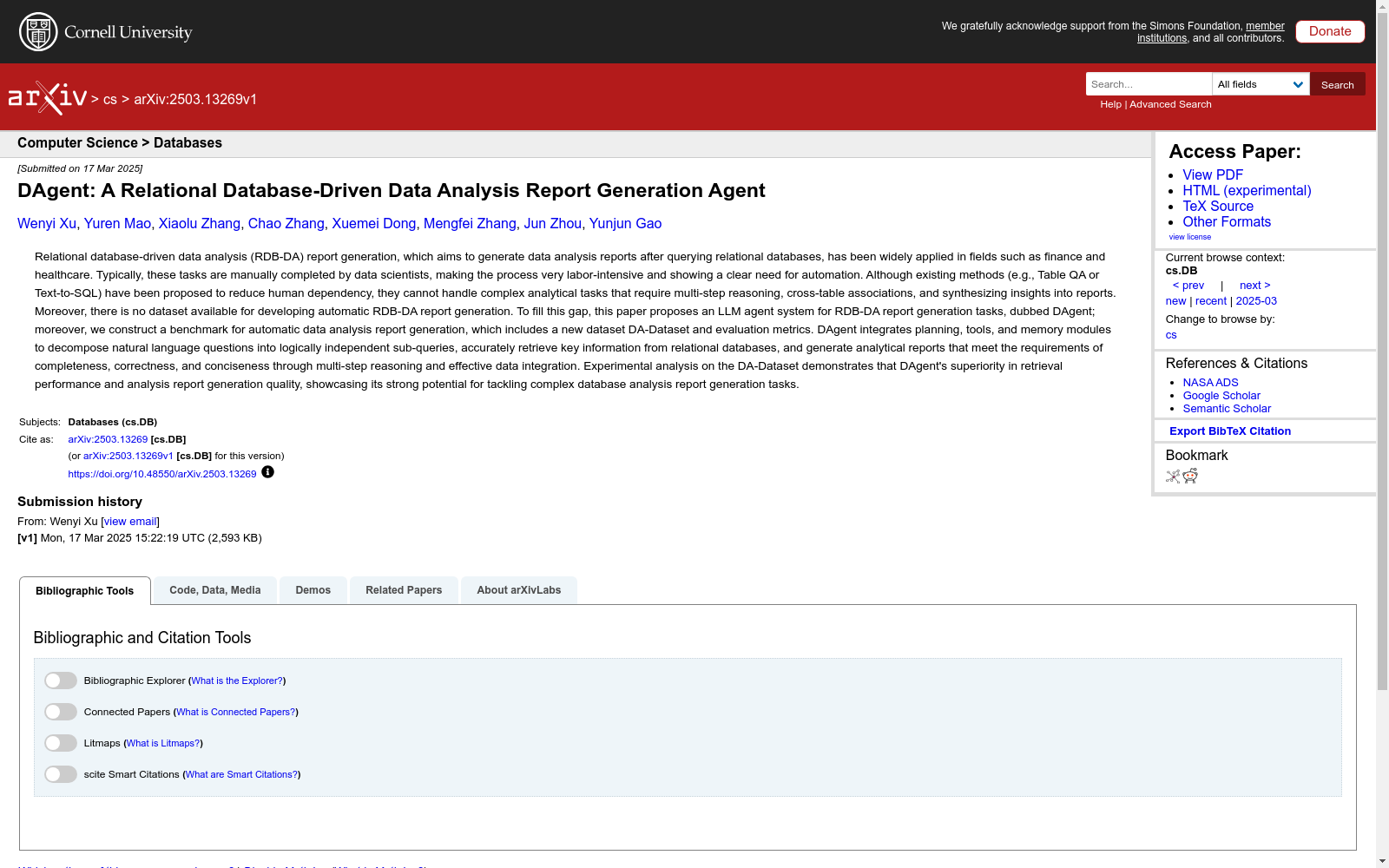Open the recent listings link
The image size is (1389, 868).
point(1211,301)
